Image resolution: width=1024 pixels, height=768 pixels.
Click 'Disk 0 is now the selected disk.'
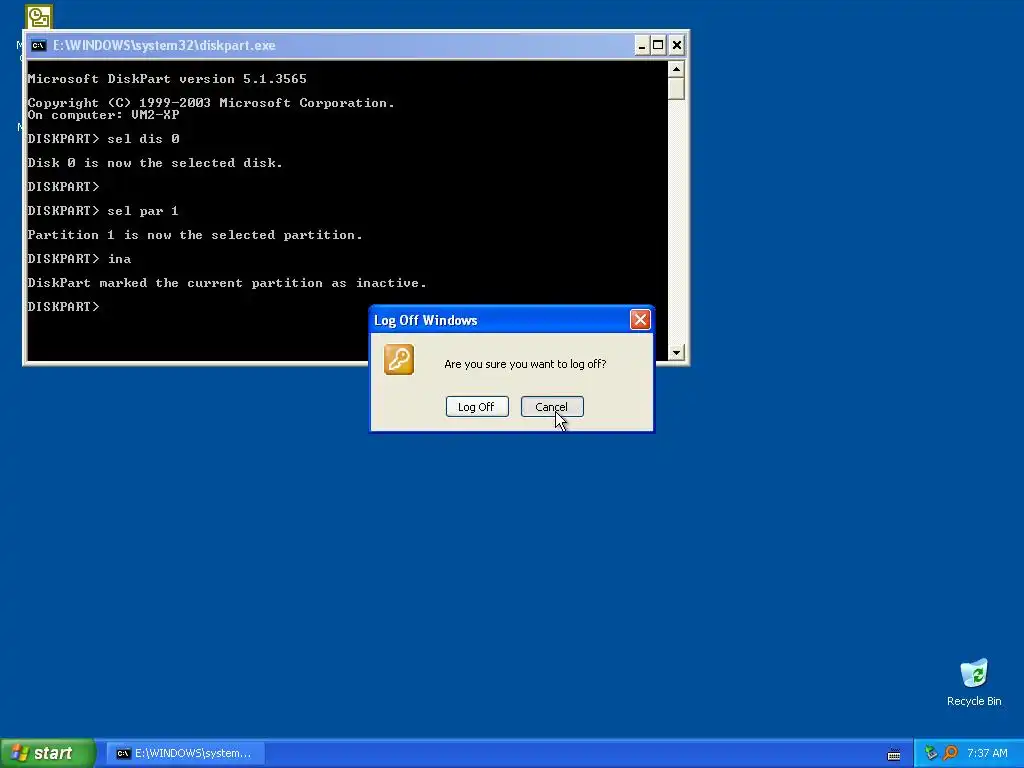[x=155, y=163]
